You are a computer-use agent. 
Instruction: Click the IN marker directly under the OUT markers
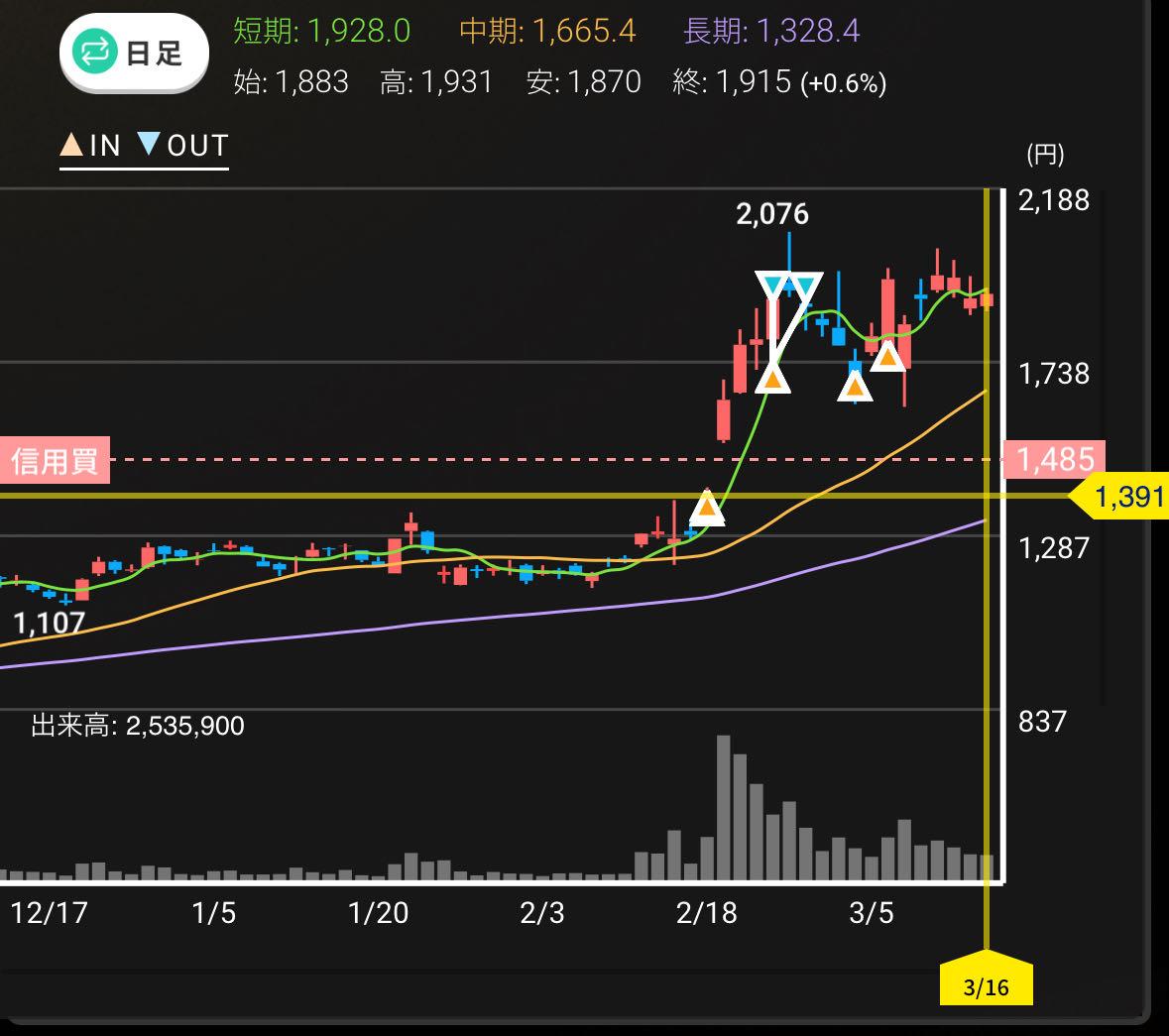pos(772,378)
